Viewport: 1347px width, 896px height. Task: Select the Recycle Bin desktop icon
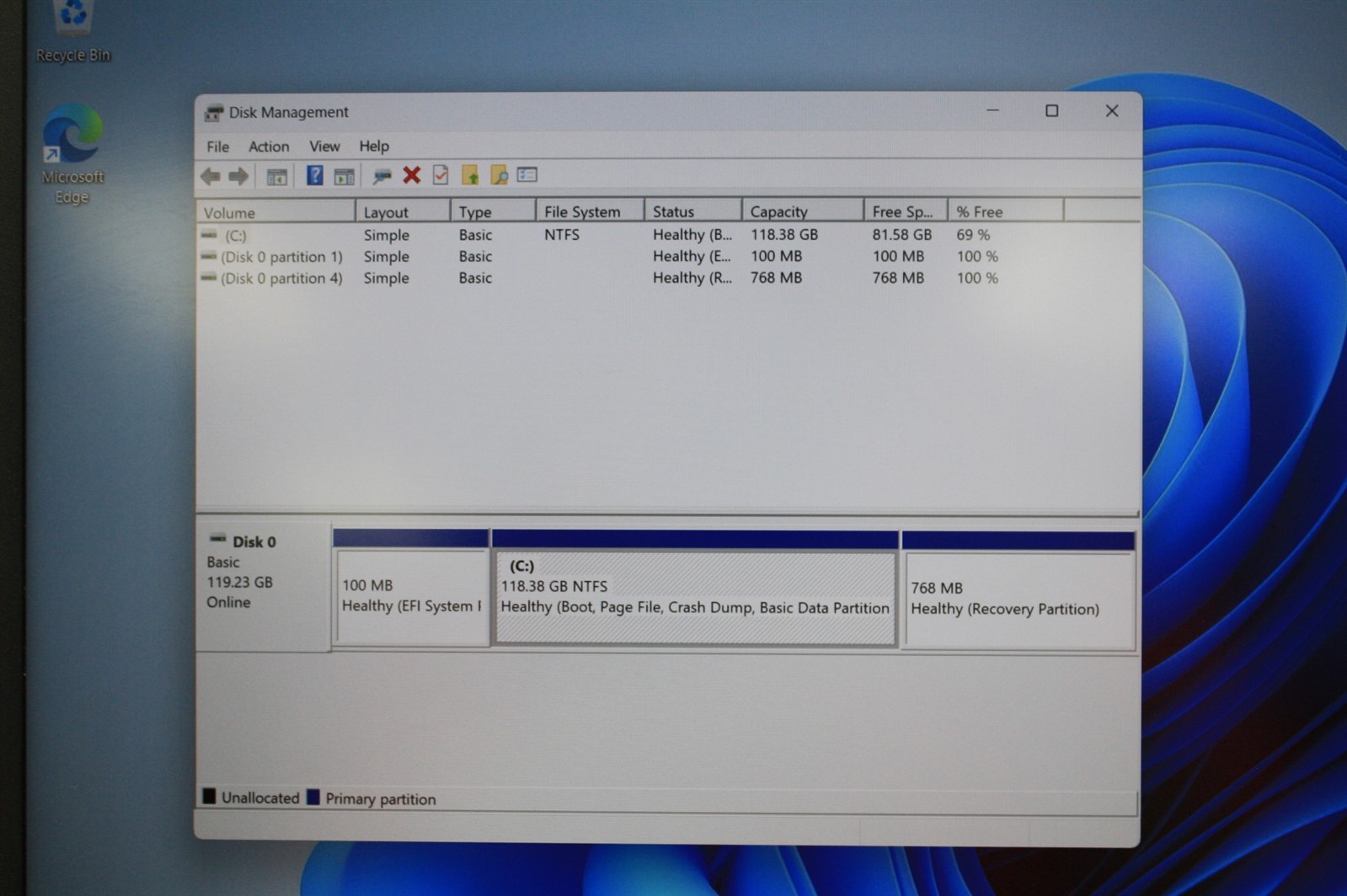(73, 31)
